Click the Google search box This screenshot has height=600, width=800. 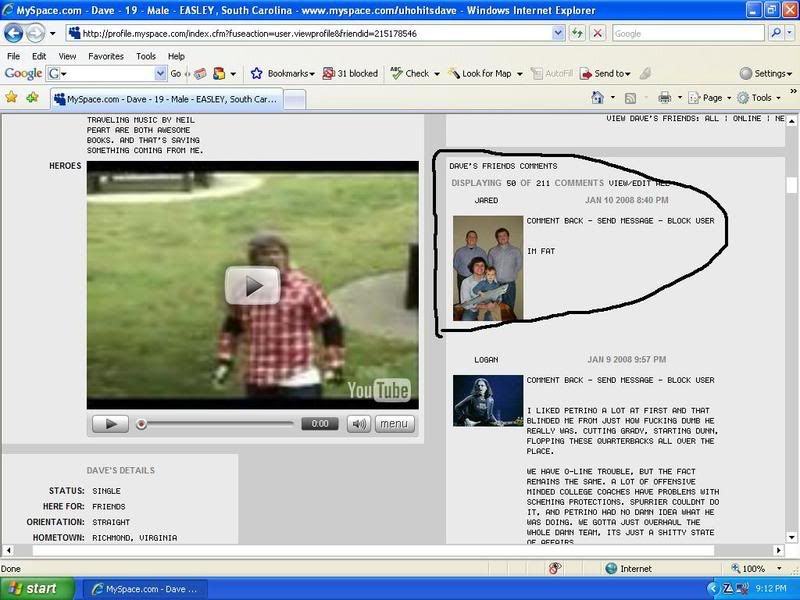688,34
